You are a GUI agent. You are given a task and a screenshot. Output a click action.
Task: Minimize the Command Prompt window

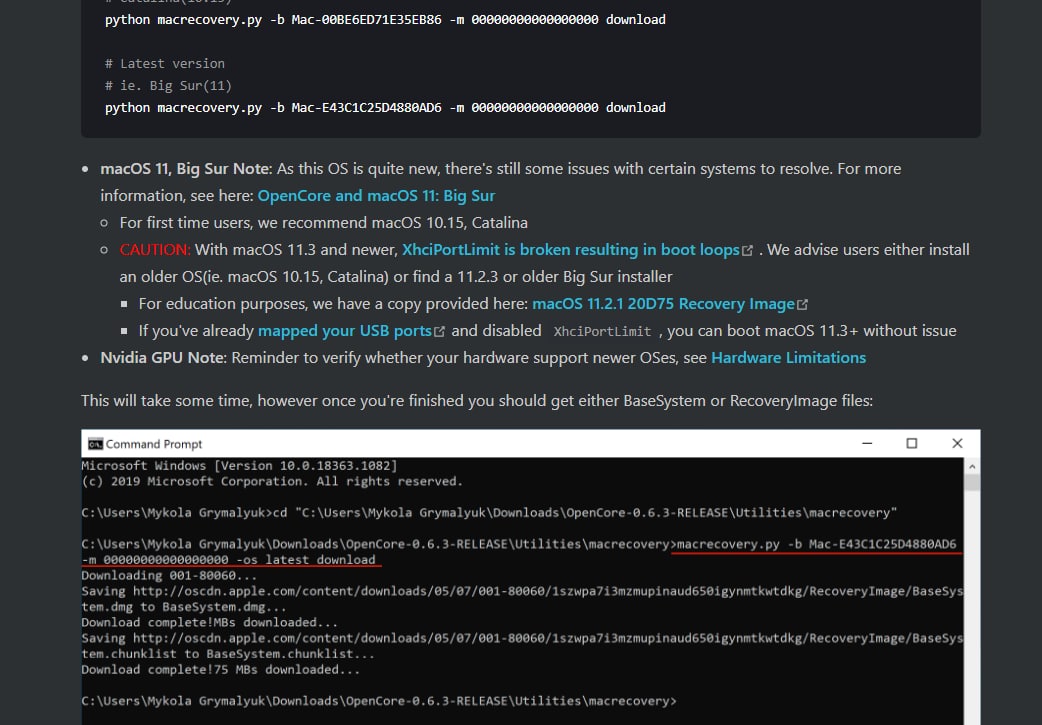pyautogui.click(x=867, y=443)
